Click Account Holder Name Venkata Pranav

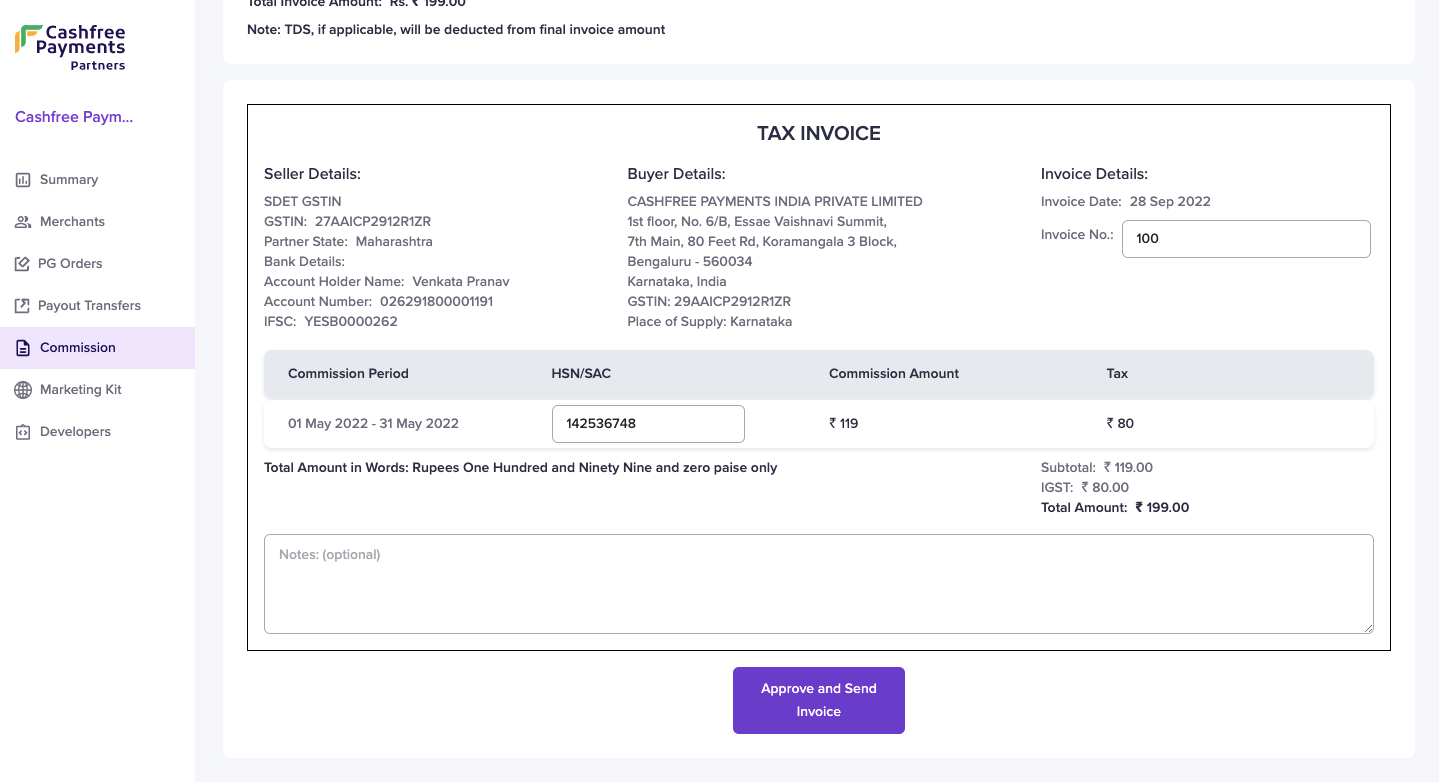click(x=386, y=282)
